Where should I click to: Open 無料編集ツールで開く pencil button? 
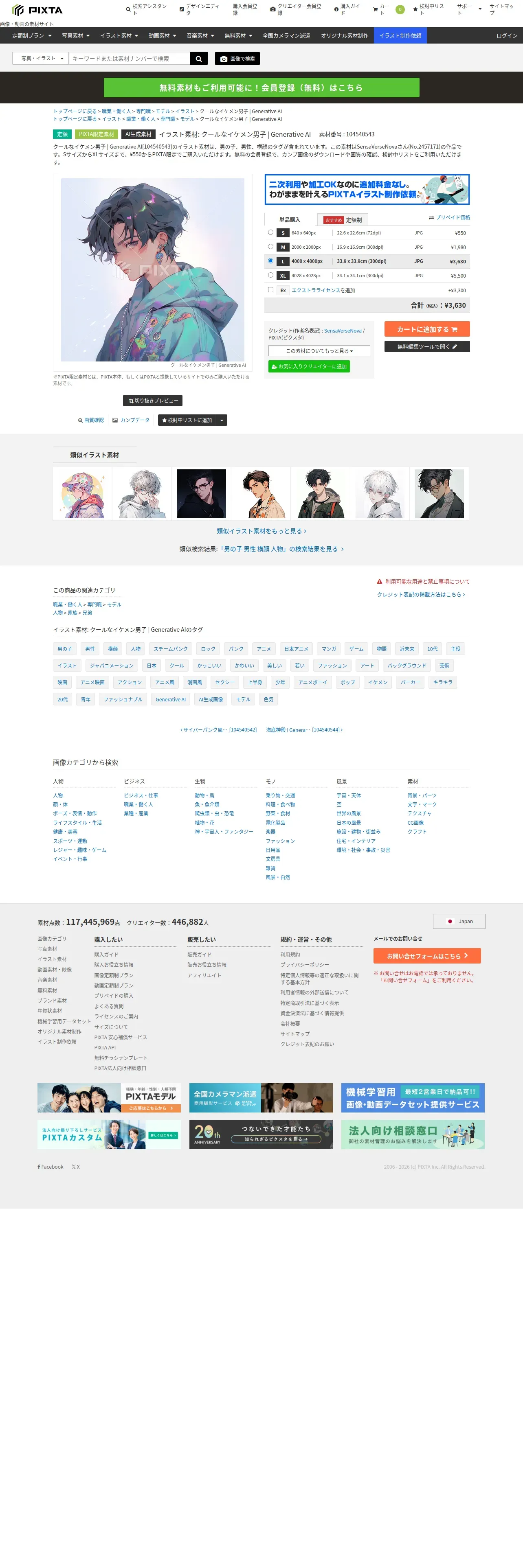(427, 346)
